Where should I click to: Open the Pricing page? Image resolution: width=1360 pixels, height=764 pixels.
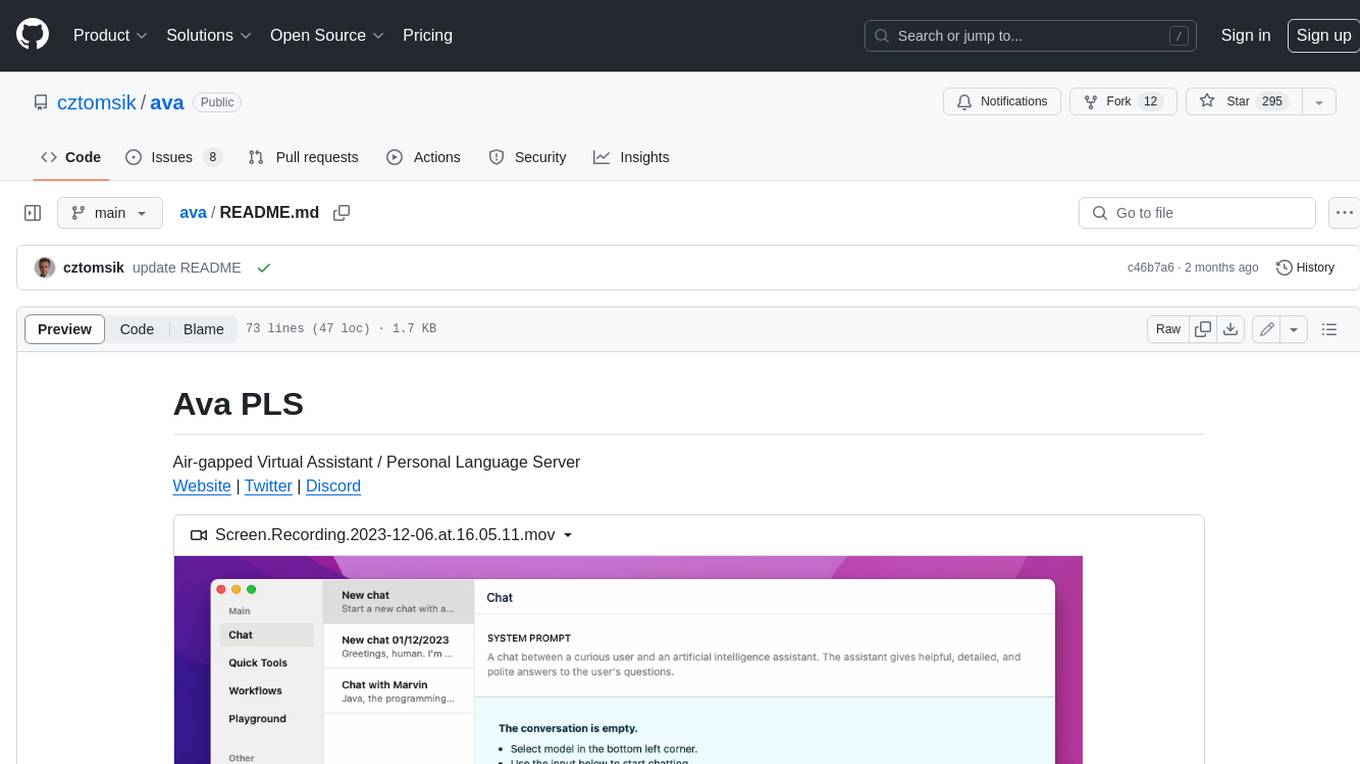point(427,35)
